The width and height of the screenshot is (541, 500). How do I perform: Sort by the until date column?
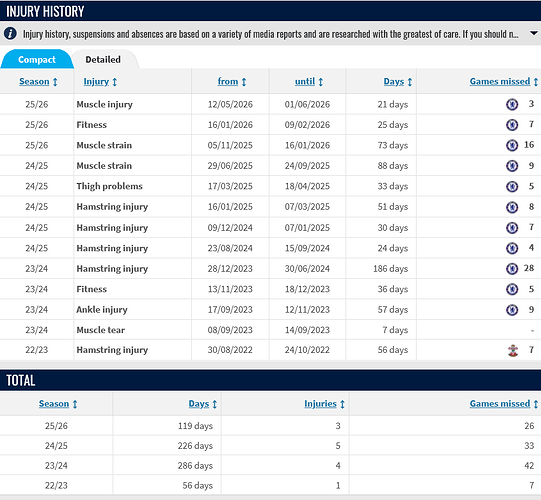pos(309,81)
